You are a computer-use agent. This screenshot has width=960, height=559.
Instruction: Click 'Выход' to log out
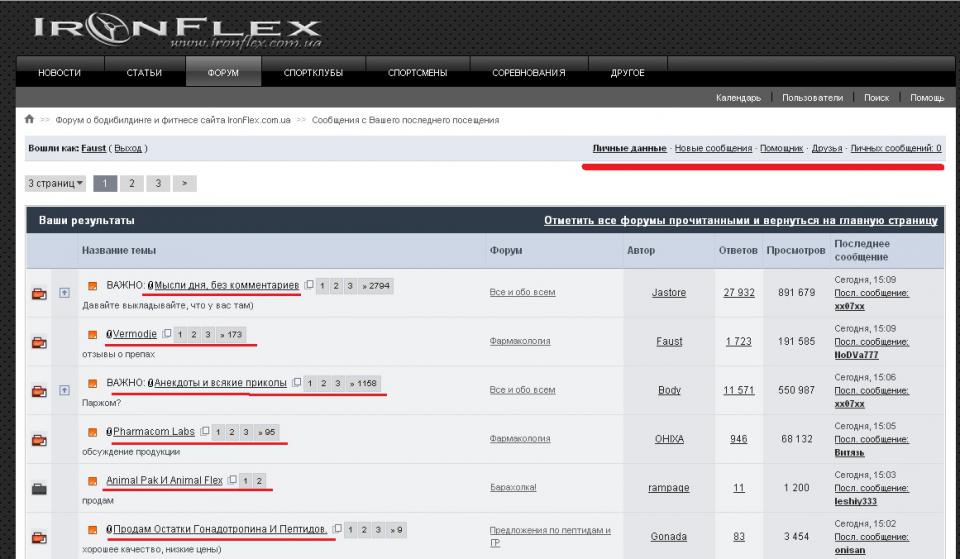point(128,148)
